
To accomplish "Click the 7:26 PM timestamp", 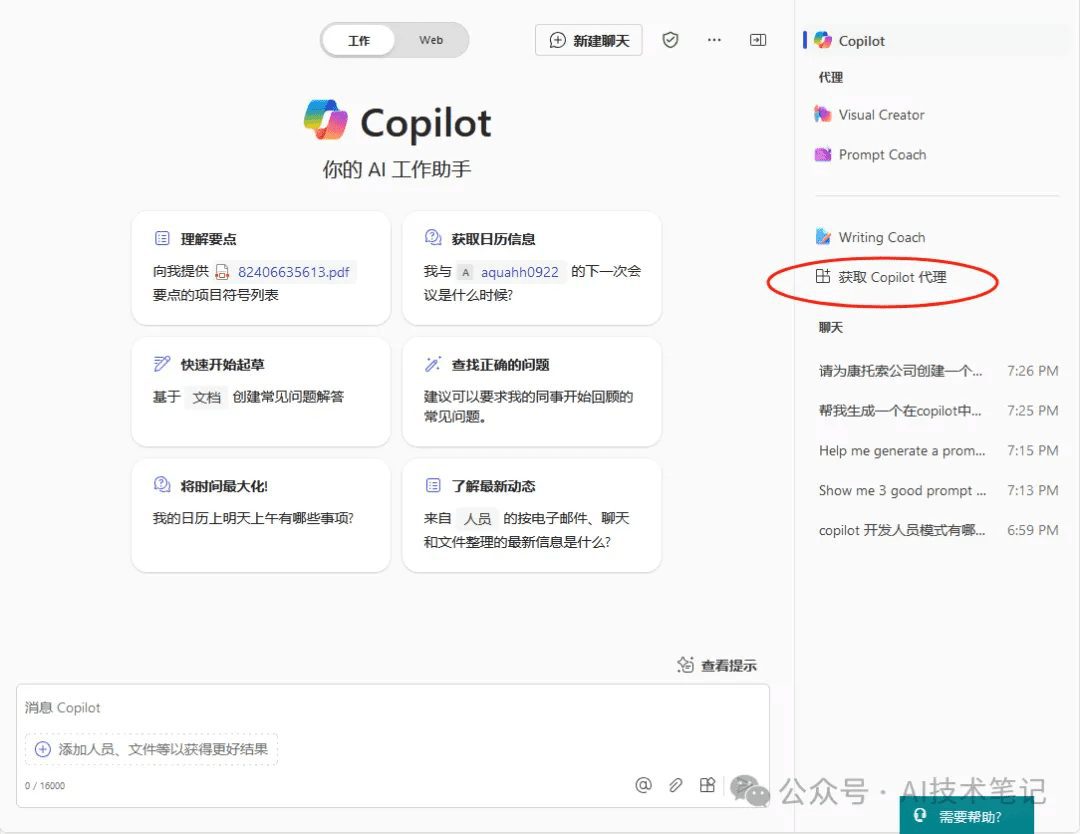I will pyautogui.click(x=1032, y=371).
